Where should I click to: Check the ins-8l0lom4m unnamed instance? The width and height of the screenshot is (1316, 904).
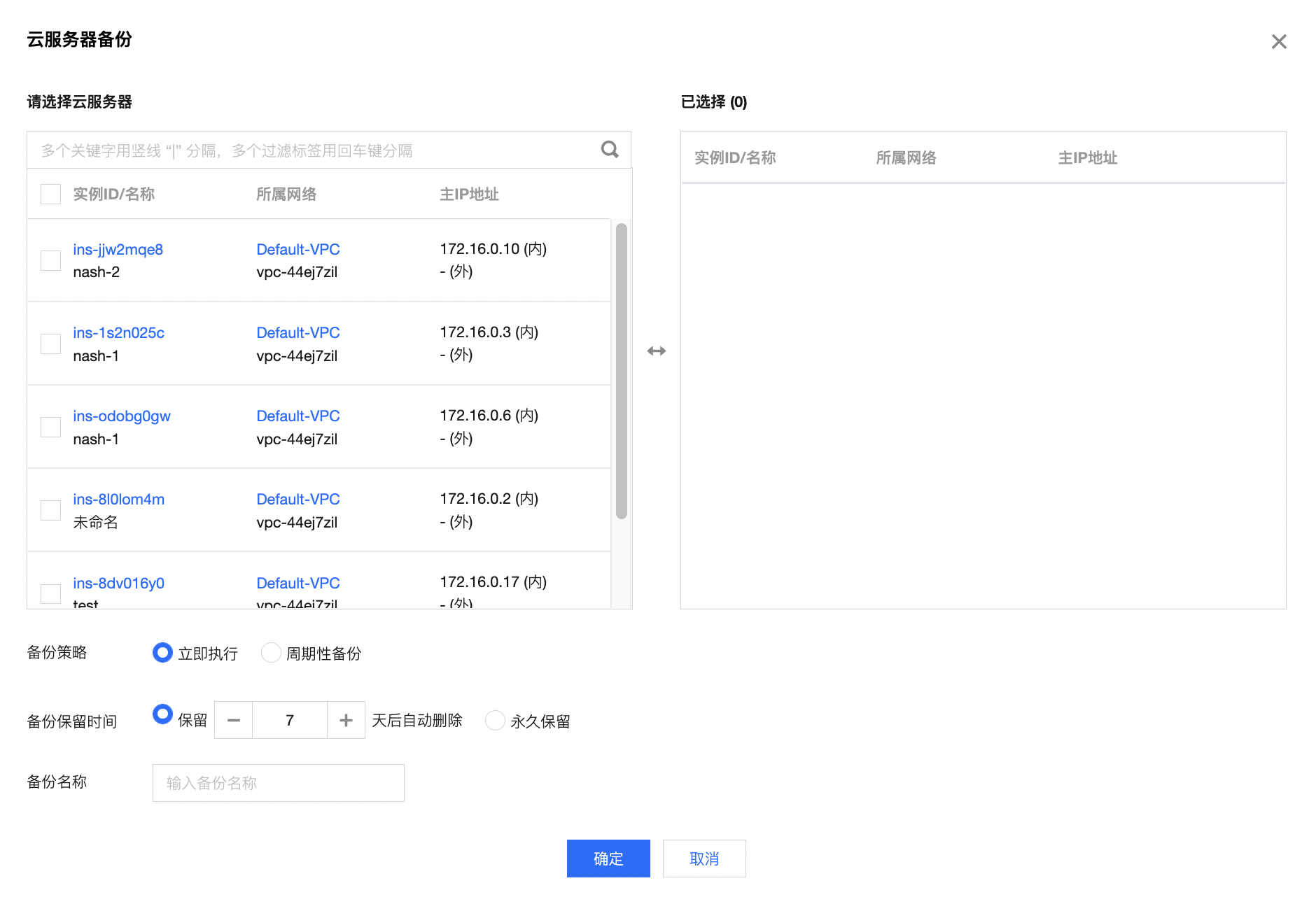[x=50, y=510]
